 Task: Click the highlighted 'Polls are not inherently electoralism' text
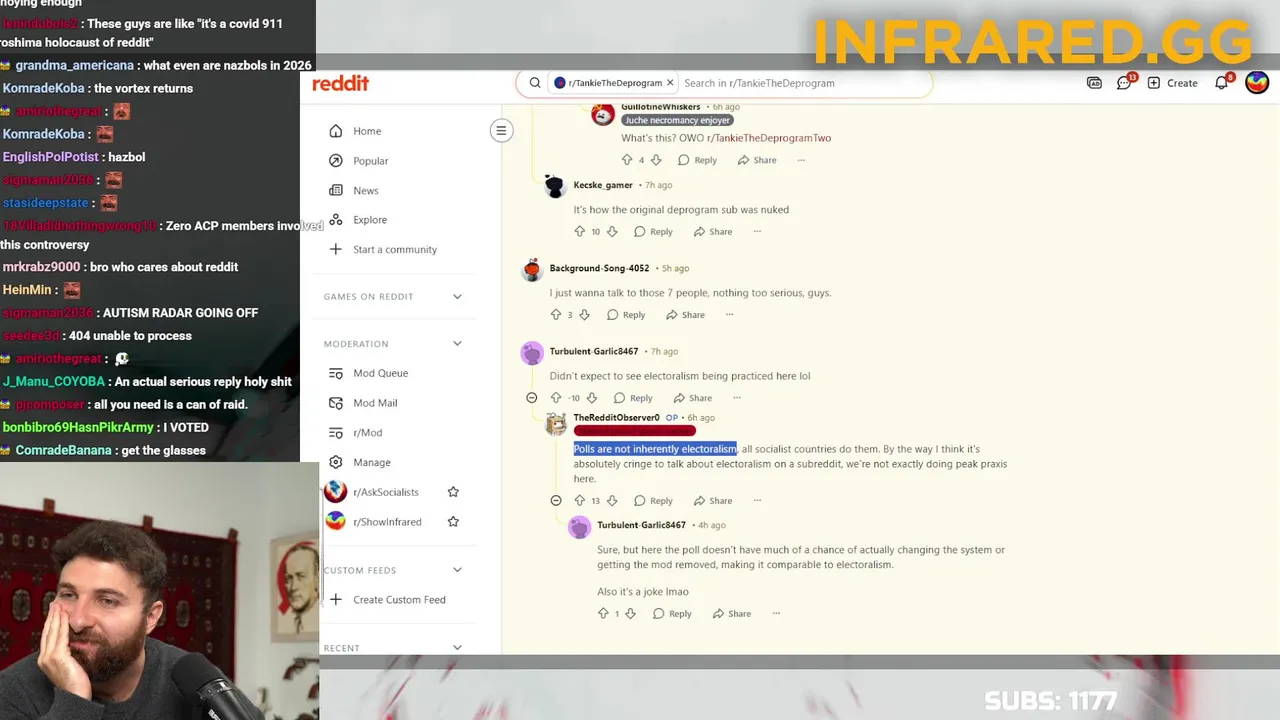[655, 449]
